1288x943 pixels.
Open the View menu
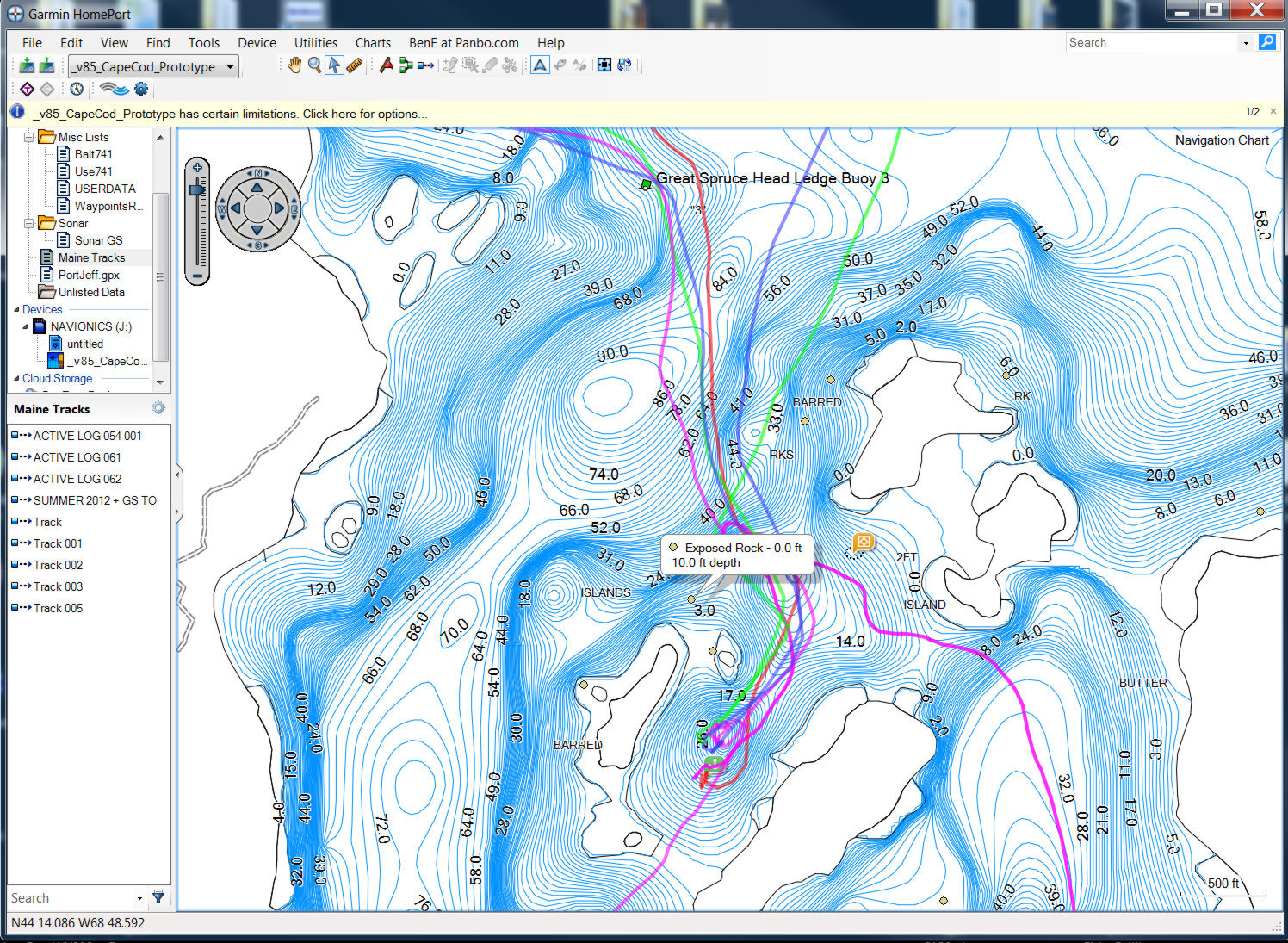[114, 42]
